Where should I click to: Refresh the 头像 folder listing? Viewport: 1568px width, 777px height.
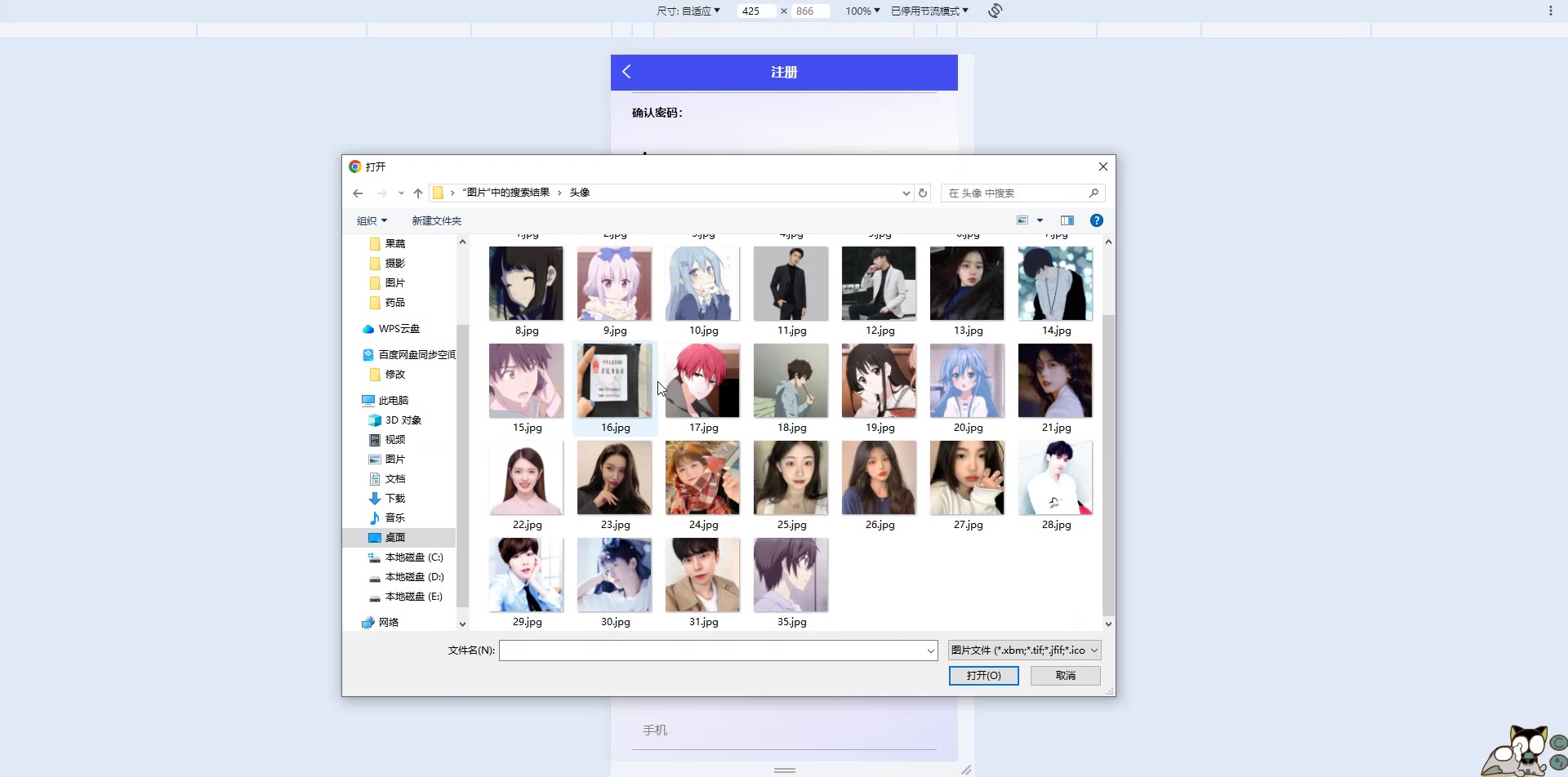point(923,193)
